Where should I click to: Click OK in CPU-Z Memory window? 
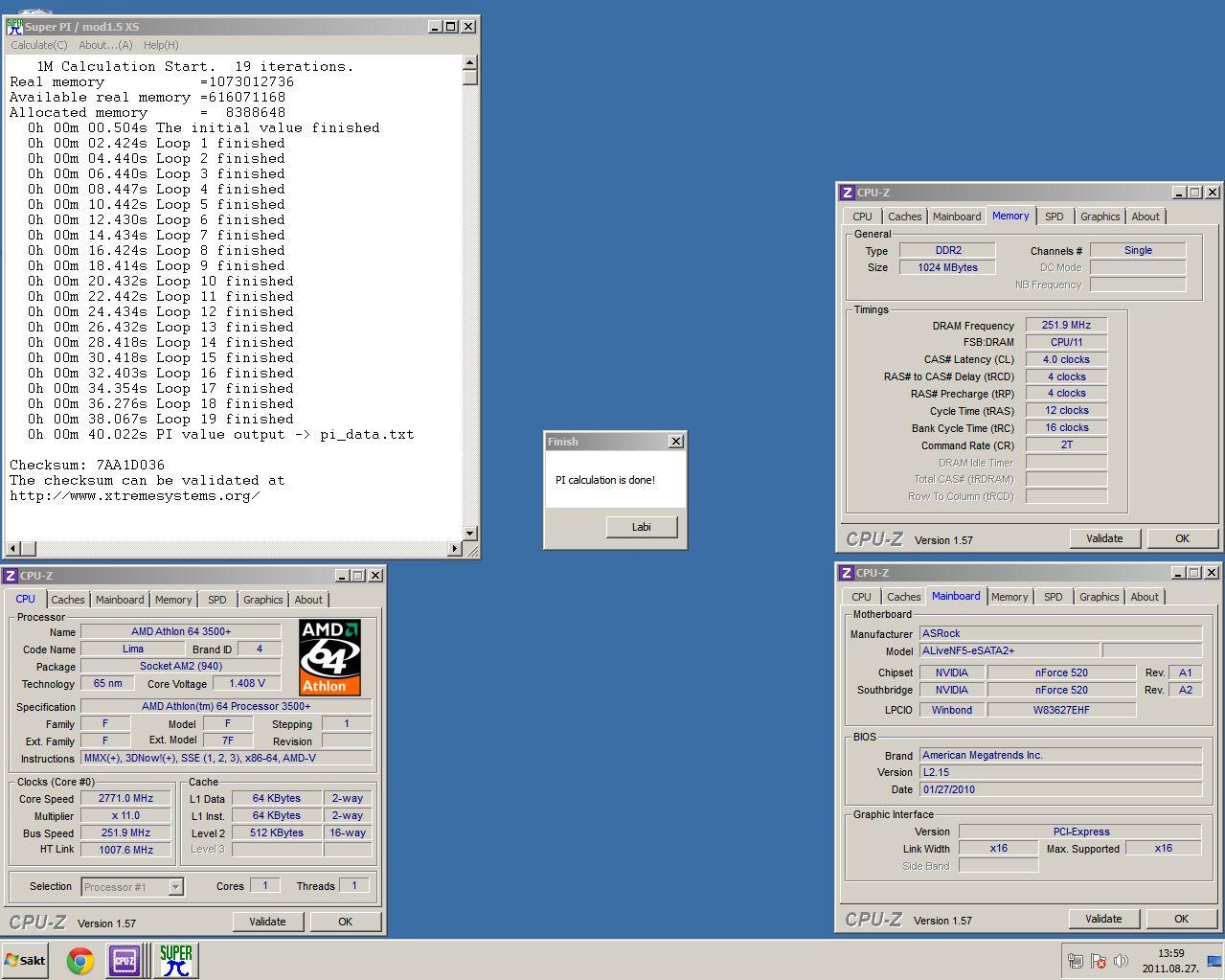[1182, 538]
